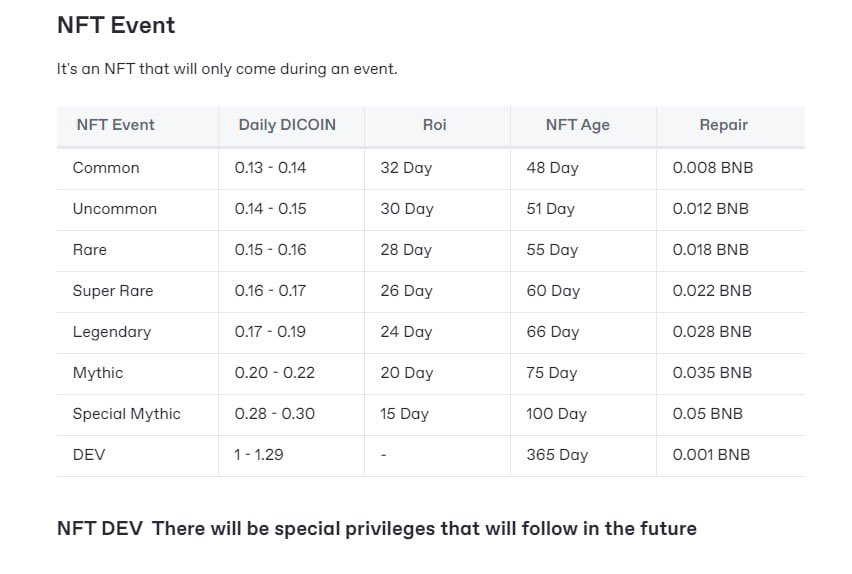Click the NFT DEV special privileges note
Viewport: 852px width, 574px height.
pyautogui.click(x=376, y=528)
